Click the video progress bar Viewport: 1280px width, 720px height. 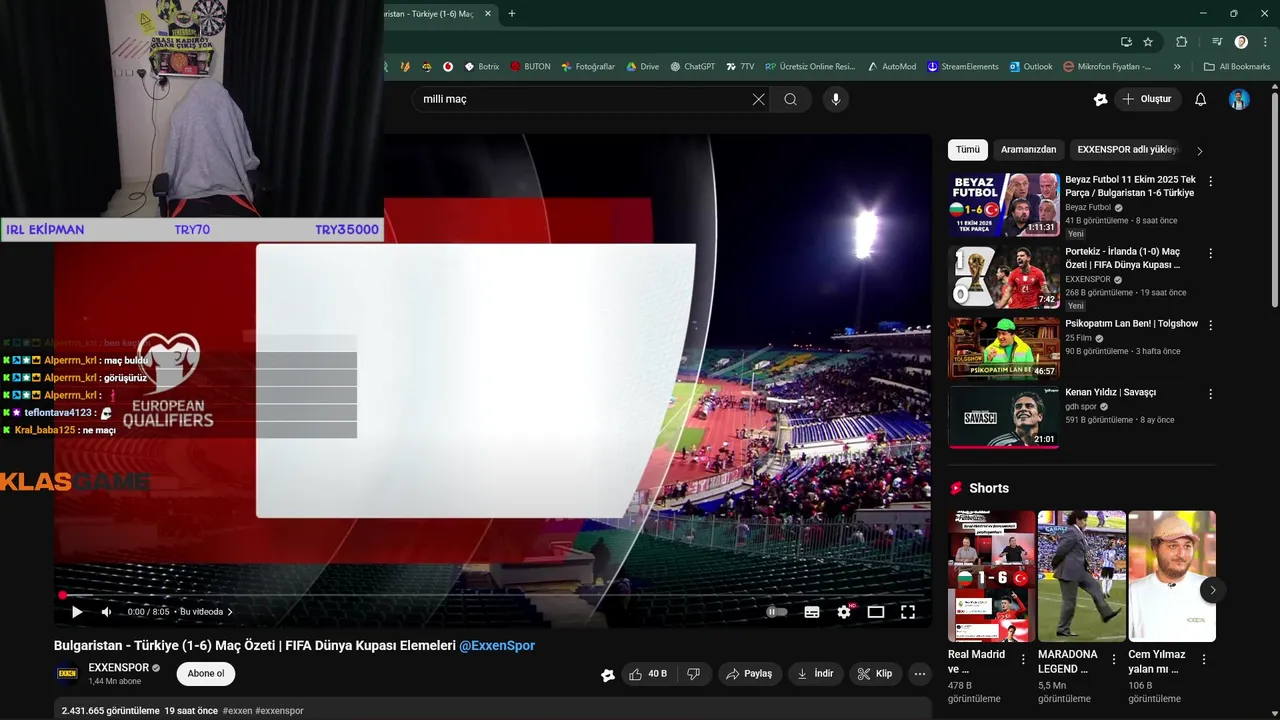(492, 595)
